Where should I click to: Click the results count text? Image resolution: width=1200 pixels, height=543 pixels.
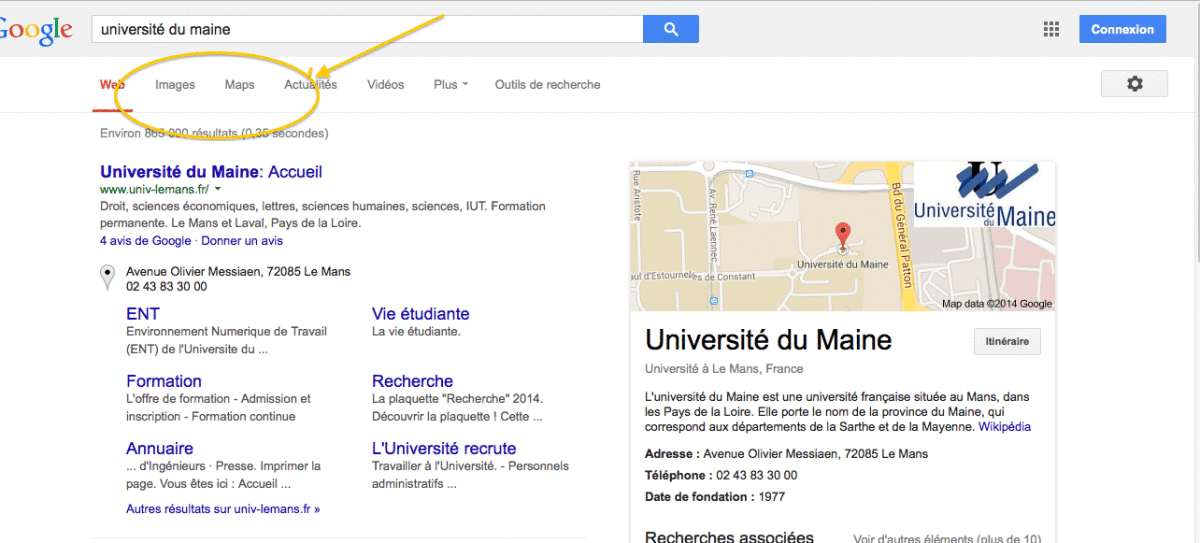click(214, 133)
